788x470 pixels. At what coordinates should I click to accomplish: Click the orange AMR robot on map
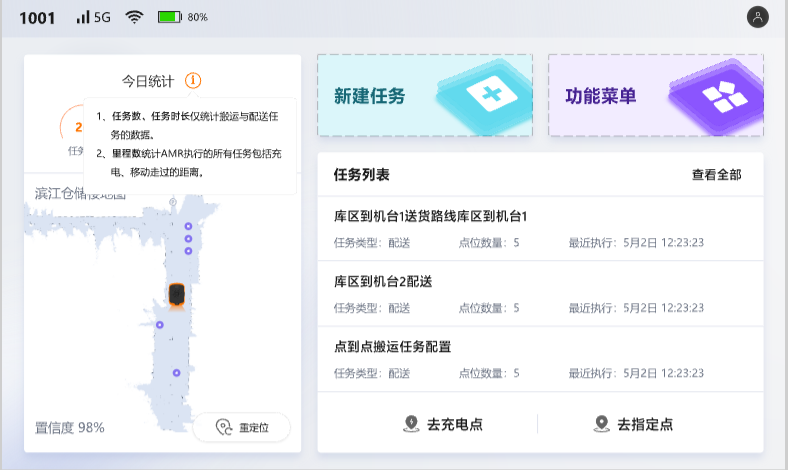pos(176,295)
